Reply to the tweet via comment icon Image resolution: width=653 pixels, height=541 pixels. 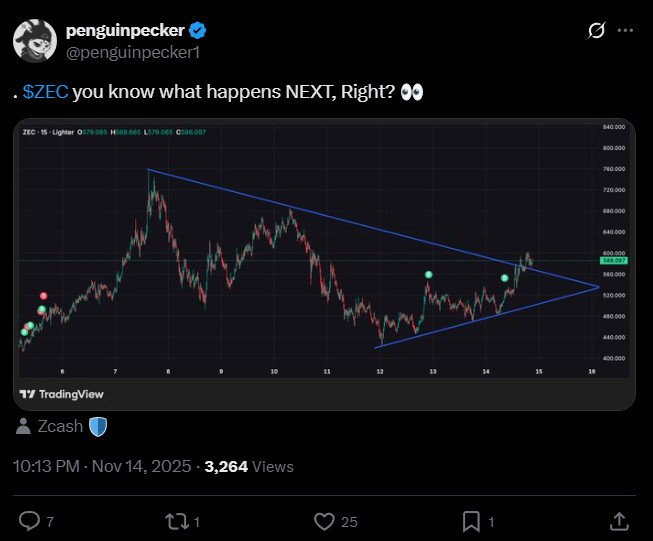(x=30, y=520)
